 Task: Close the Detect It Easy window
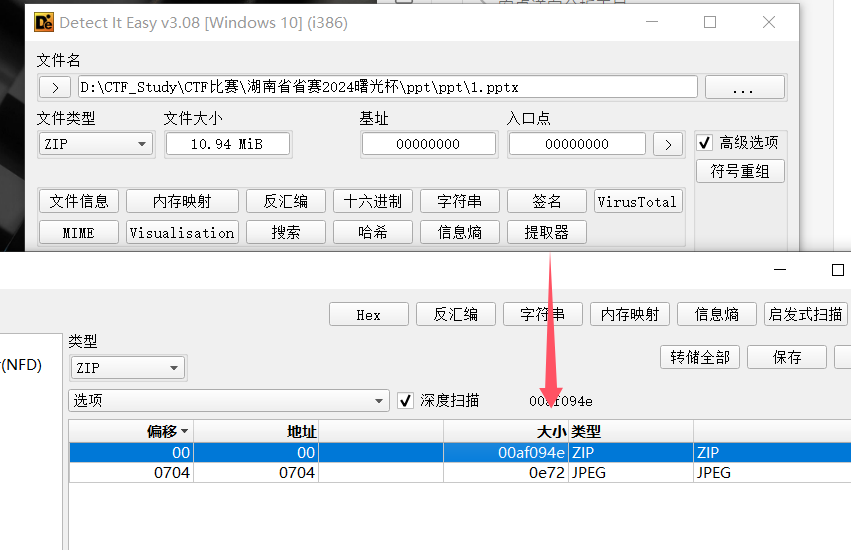tap(769, 22)
